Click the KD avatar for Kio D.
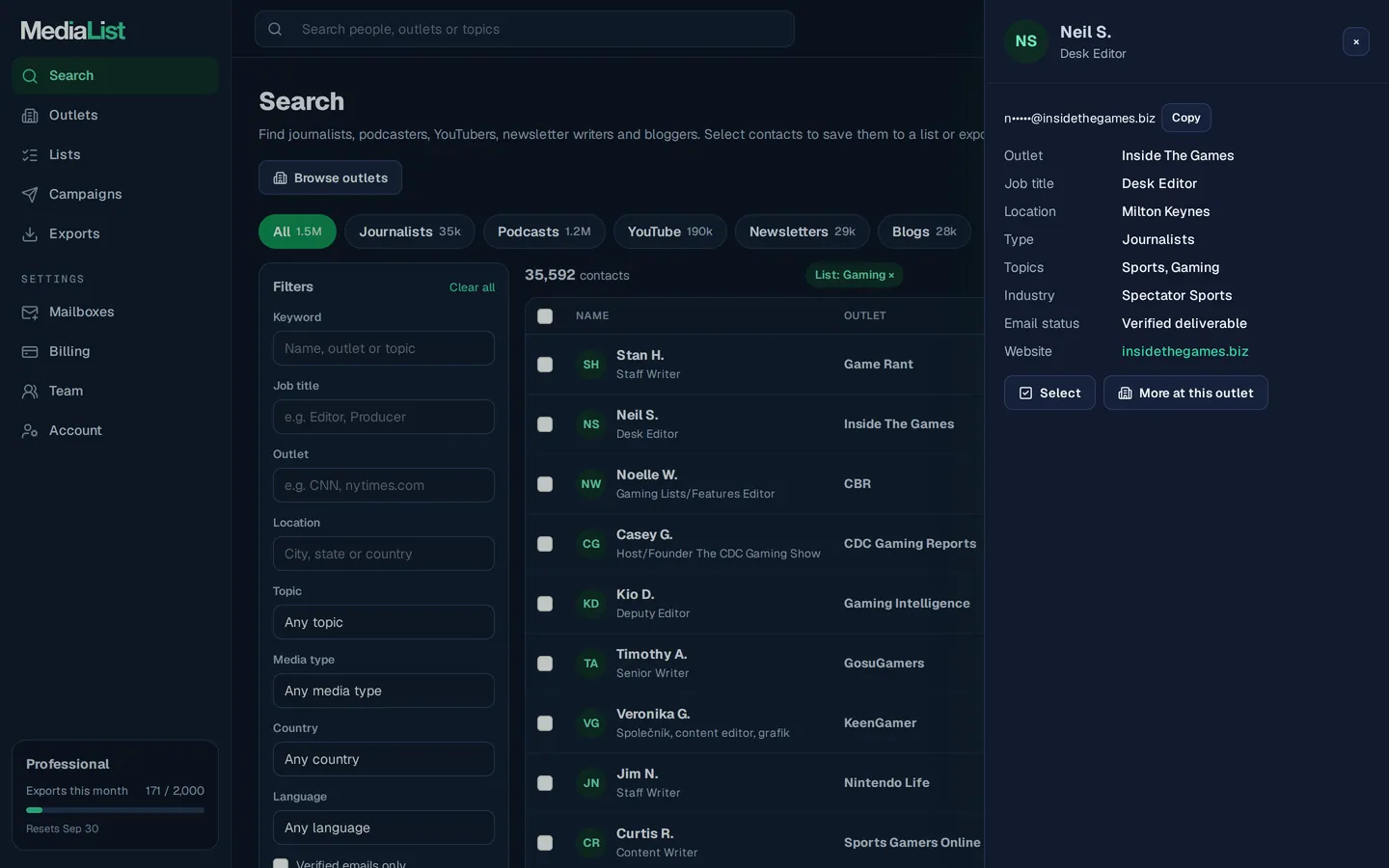The width and height of the screenshot is (1389, 868). (591, 604)
